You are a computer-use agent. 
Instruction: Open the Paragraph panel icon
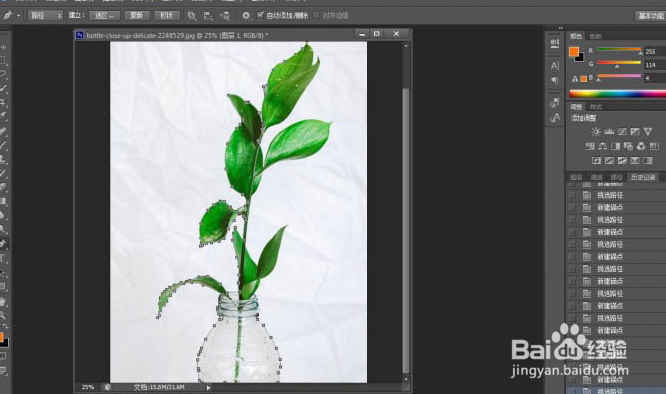(555, 80)
